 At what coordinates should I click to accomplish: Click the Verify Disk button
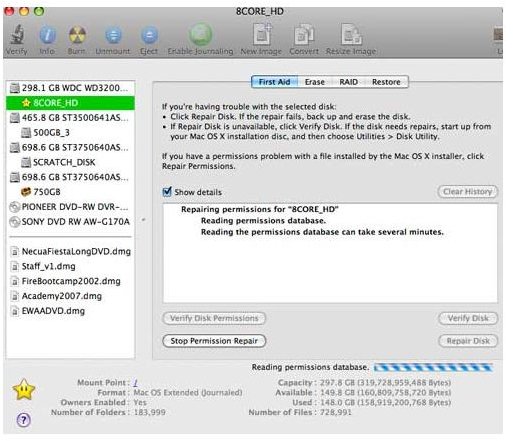coord(468,318)
